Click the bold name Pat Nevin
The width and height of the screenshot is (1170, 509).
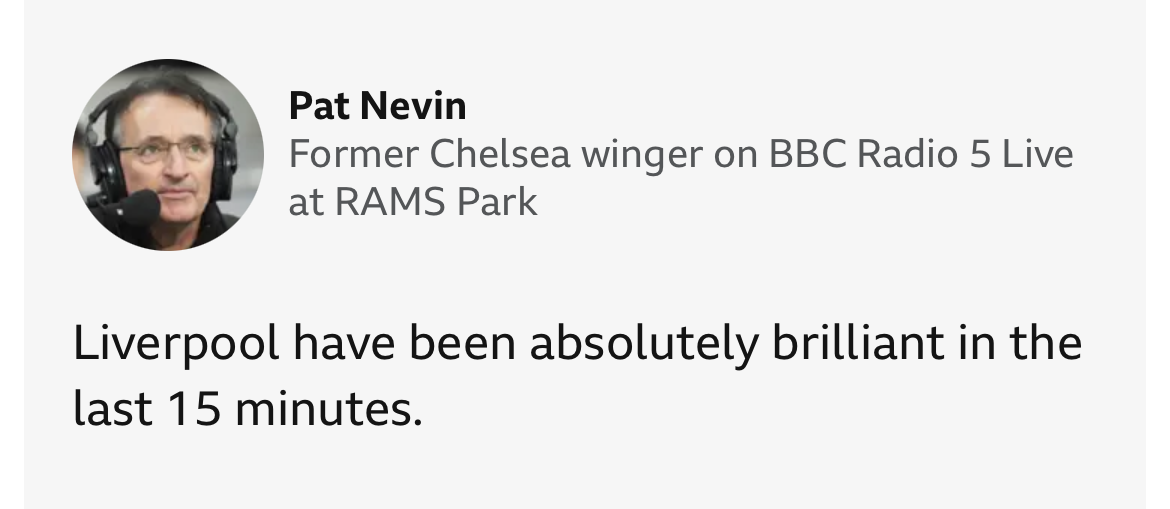pos(377,104)
